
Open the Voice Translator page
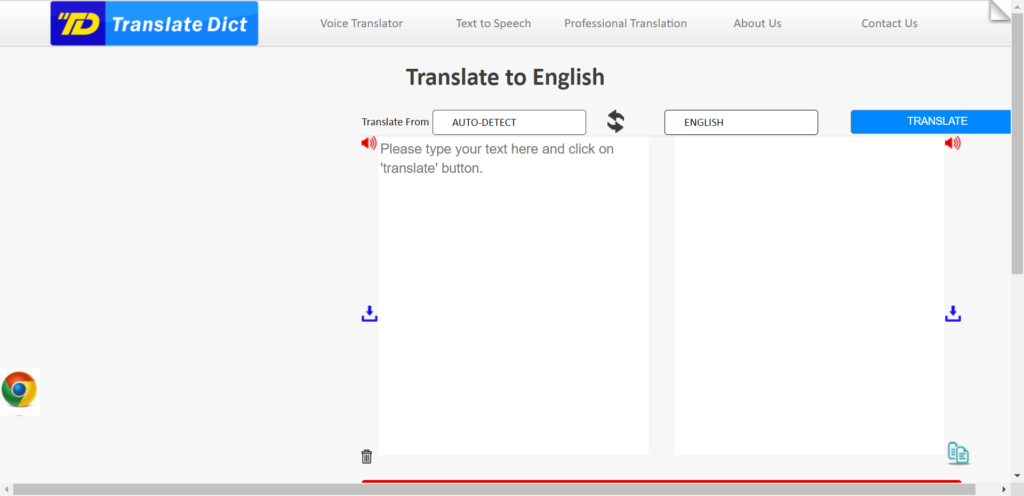pos(361,23)
